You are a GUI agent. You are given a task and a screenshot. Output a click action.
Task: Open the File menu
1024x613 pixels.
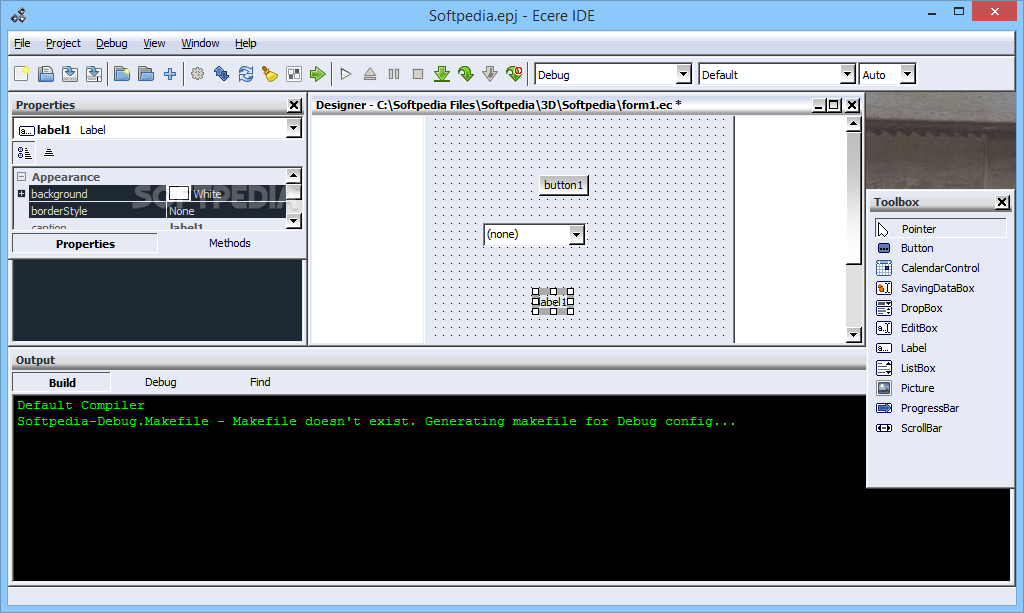click(22, 43)
